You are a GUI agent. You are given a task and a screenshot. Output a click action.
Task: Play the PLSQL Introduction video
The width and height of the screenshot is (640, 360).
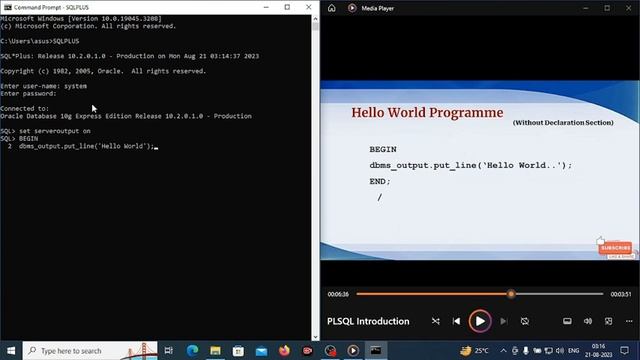pos(480,321)
